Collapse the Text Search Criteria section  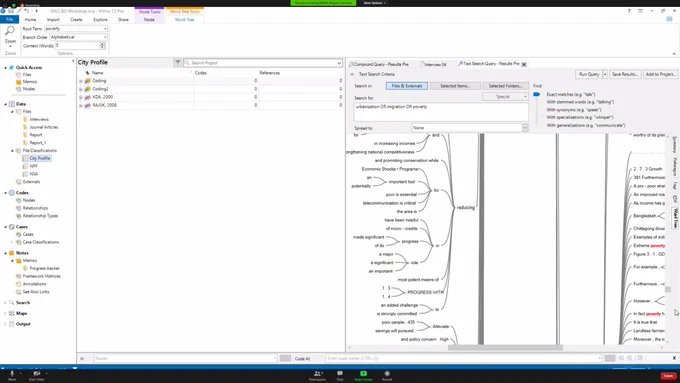pyautogui.click(x=352, y=75)
